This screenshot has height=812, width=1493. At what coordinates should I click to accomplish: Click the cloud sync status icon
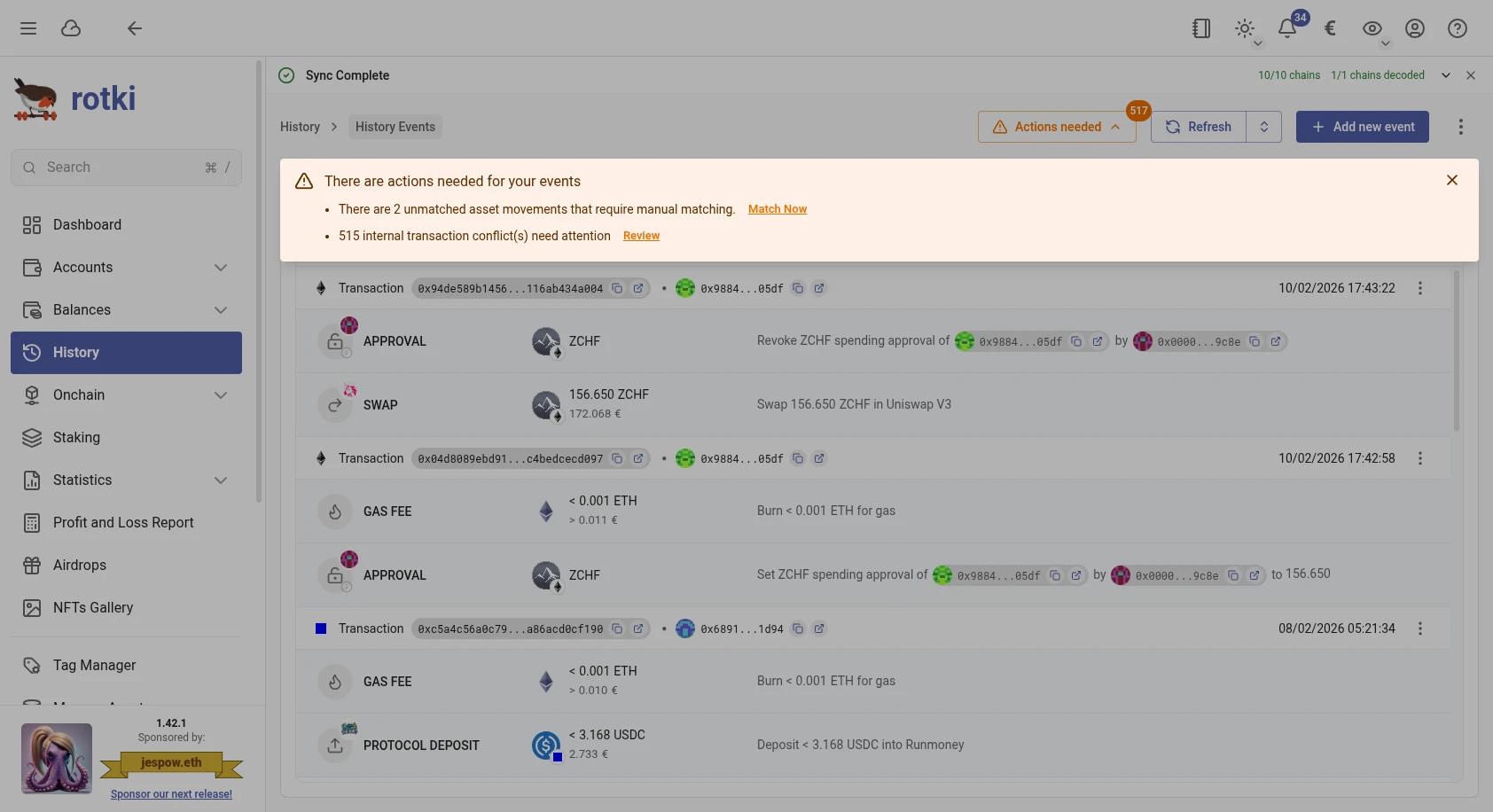70,27
